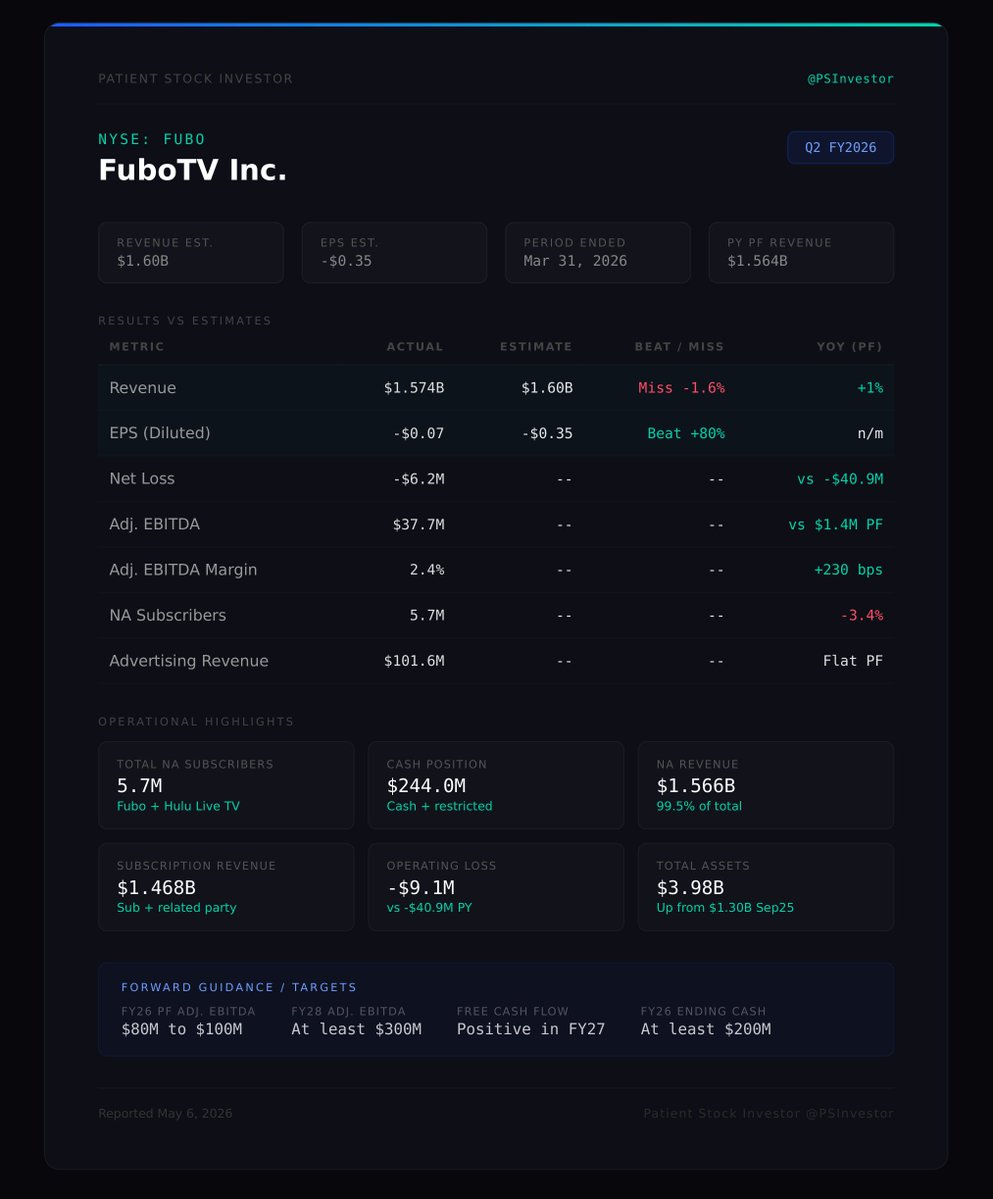Click the NYSE: FUBO ticker label
The image size is (993, 1199).
(x=151, y=139)
